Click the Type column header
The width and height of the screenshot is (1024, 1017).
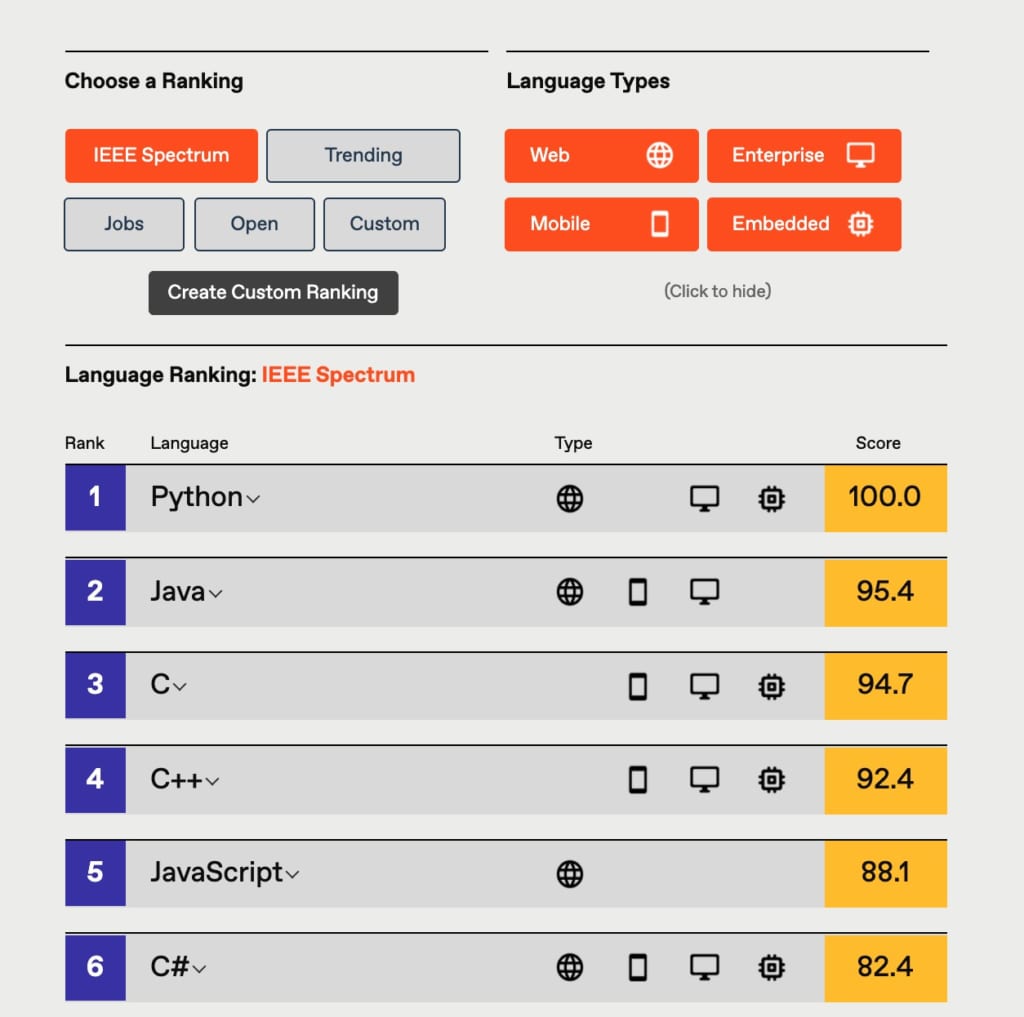pyautogui.click(x=573, y=444)
